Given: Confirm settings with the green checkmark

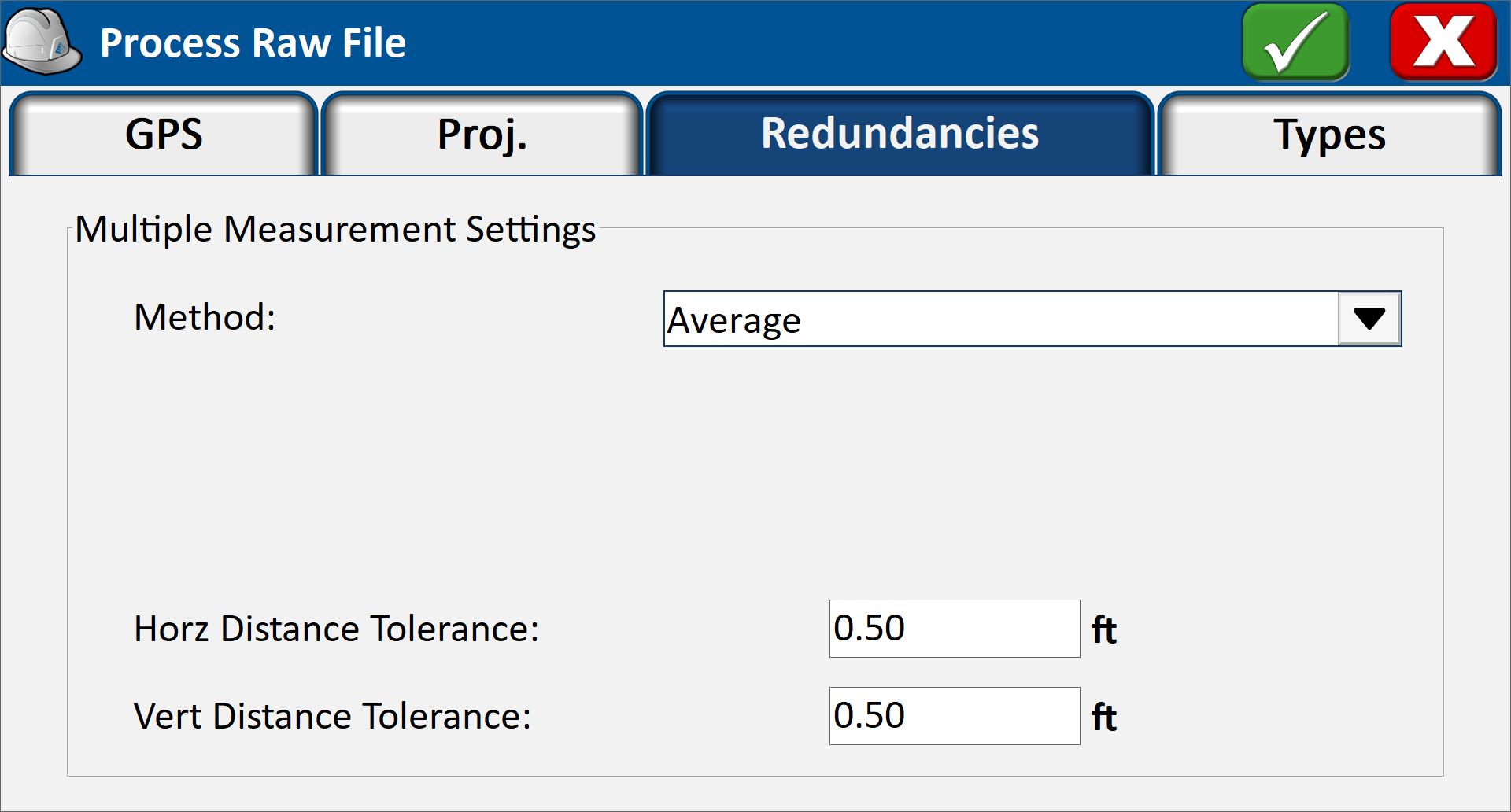Looking at the screenshot, I should [1295, 42].
